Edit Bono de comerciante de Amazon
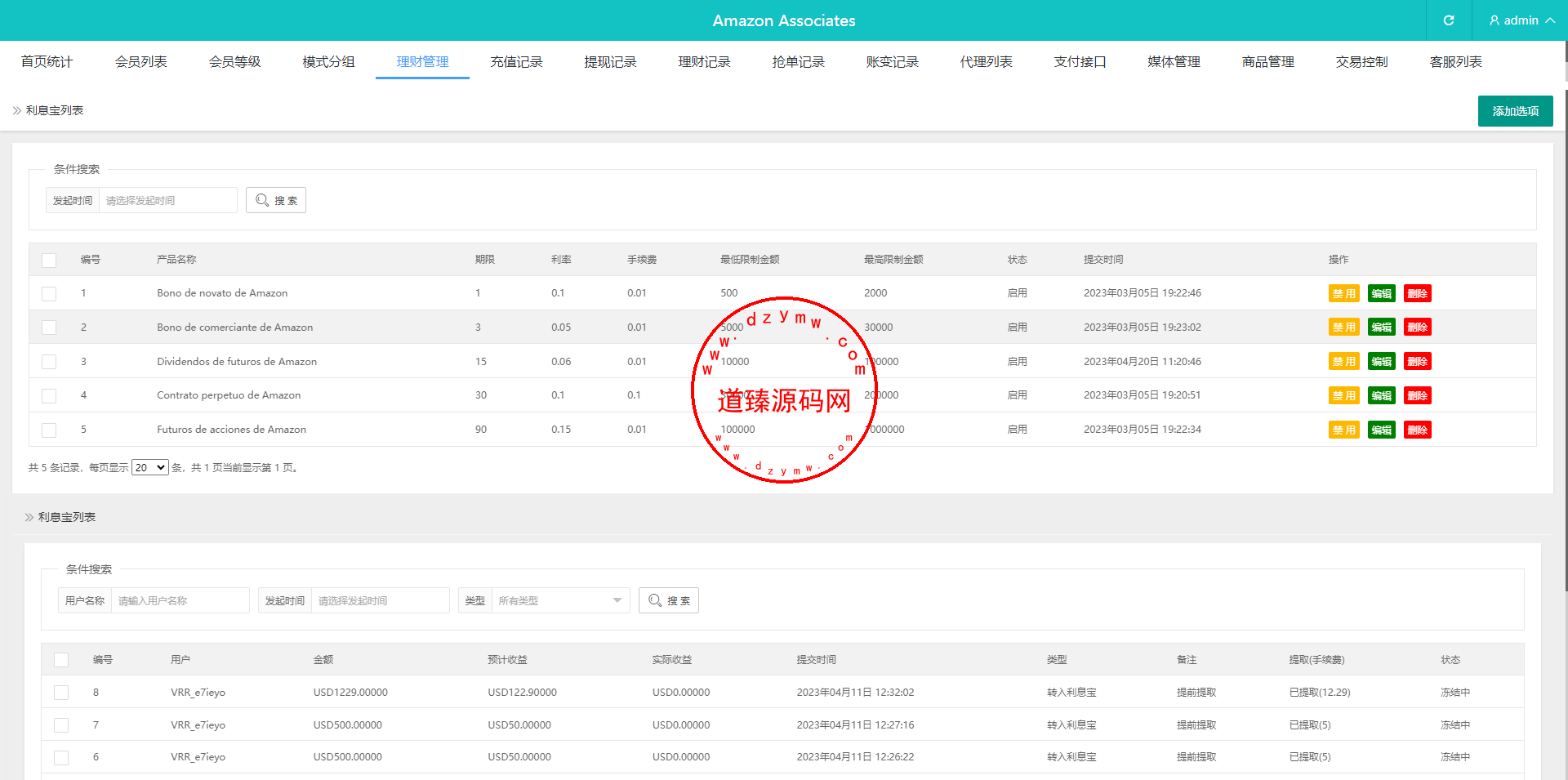Viewport: 1568px width, 780px height. click(1381, 328)
